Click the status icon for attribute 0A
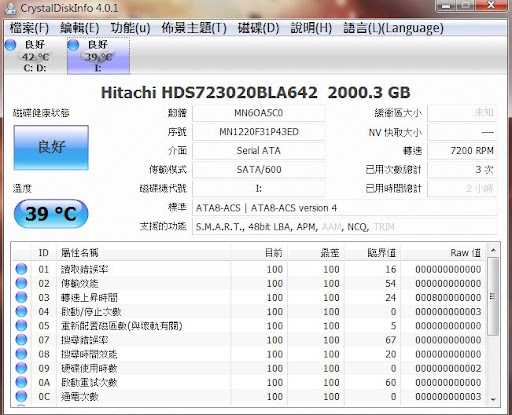This screenshot has height=415, width=512. point(21,382)
